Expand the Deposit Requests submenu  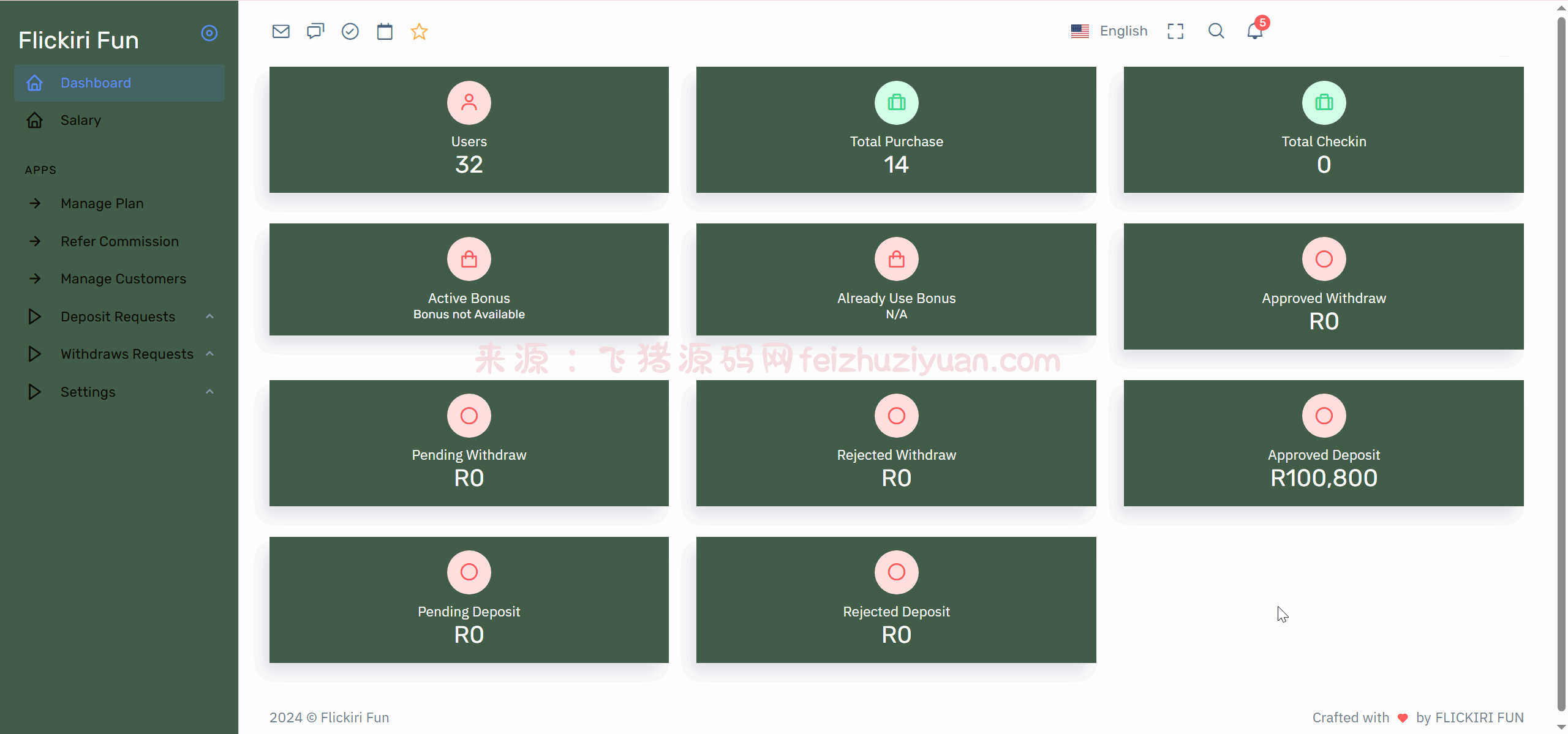[118, 316]
